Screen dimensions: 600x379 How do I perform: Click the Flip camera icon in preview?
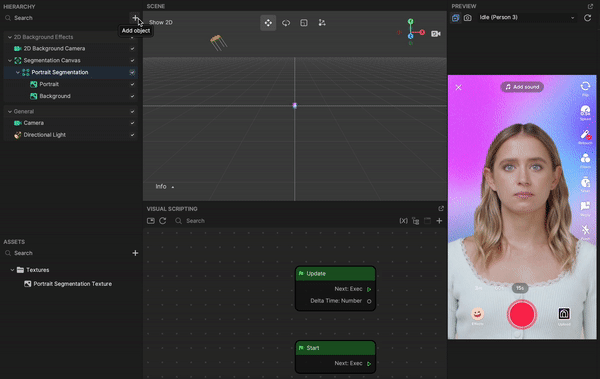[585, 87]
